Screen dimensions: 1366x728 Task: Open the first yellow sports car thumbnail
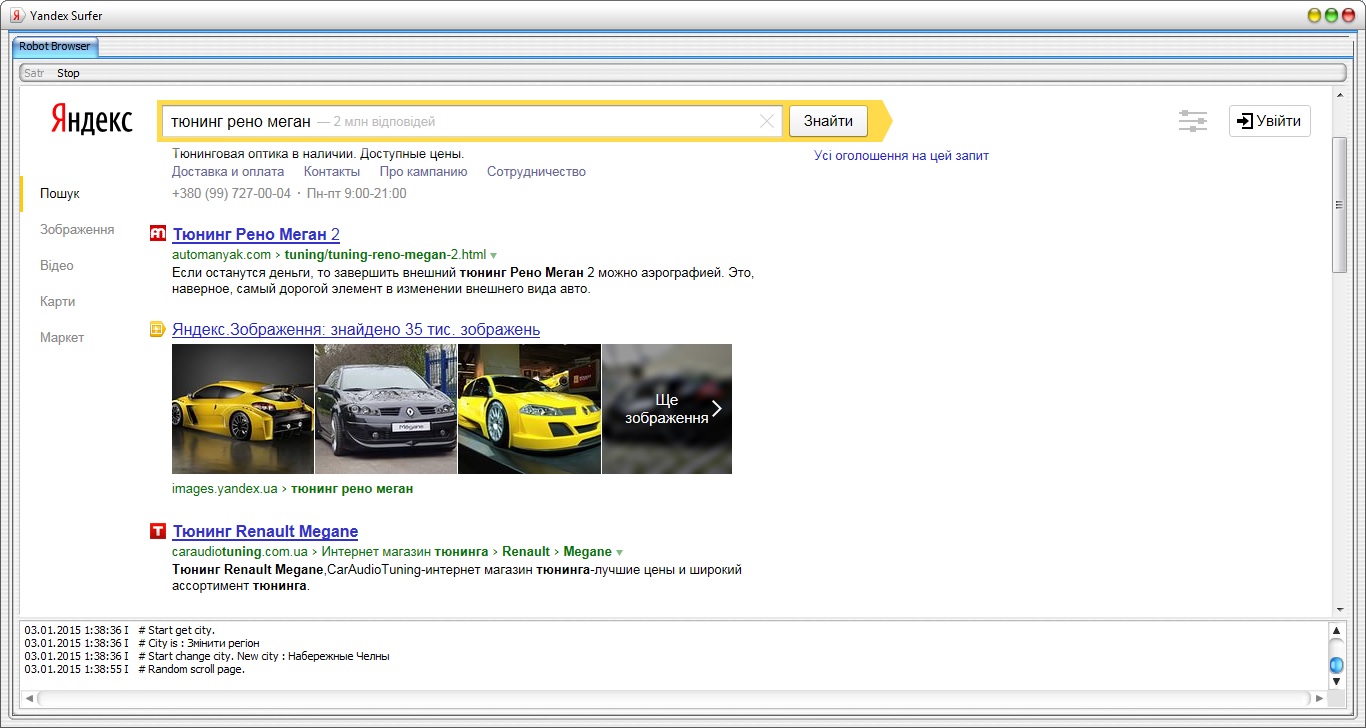[x=243, y=409]
